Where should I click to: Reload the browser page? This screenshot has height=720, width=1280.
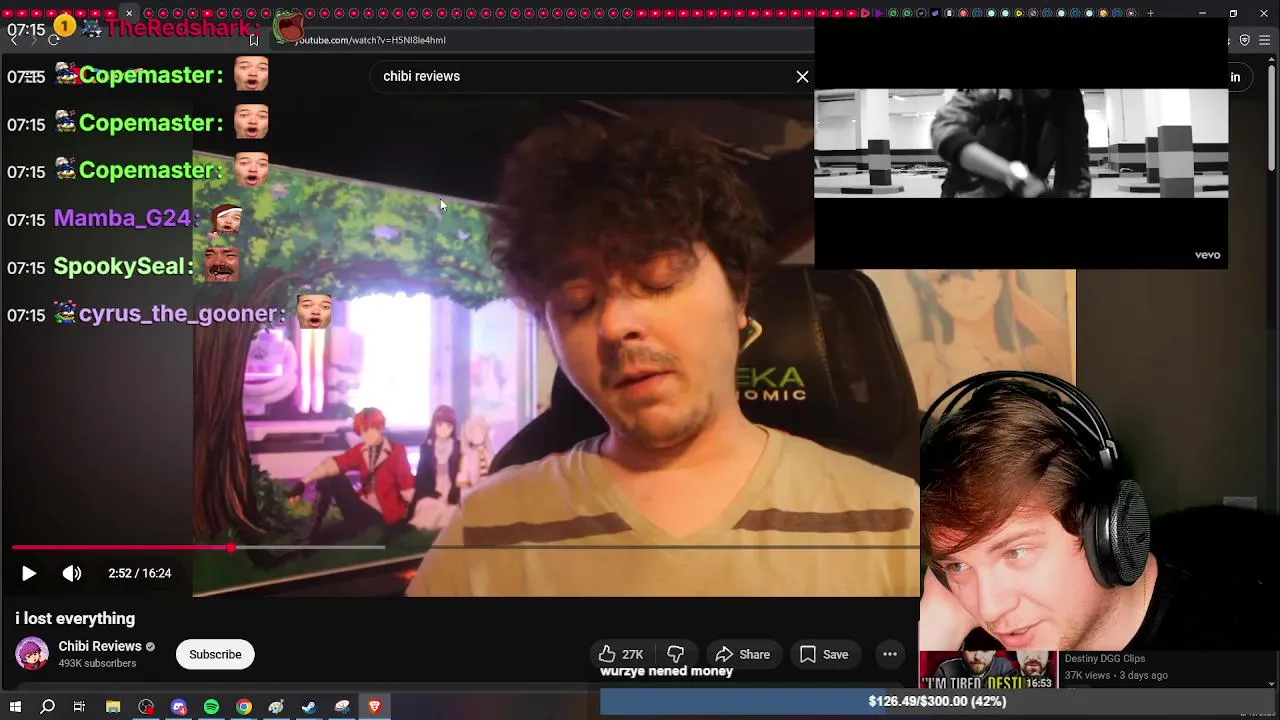[x=53, y=40]
